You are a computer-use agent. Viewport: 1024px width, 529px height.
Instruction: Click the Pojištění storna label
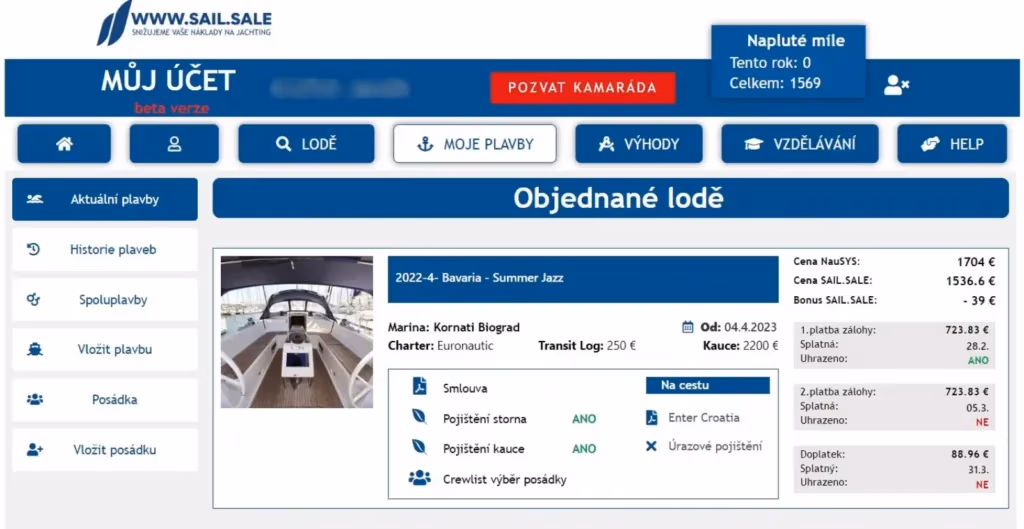[x=485, y=419]
